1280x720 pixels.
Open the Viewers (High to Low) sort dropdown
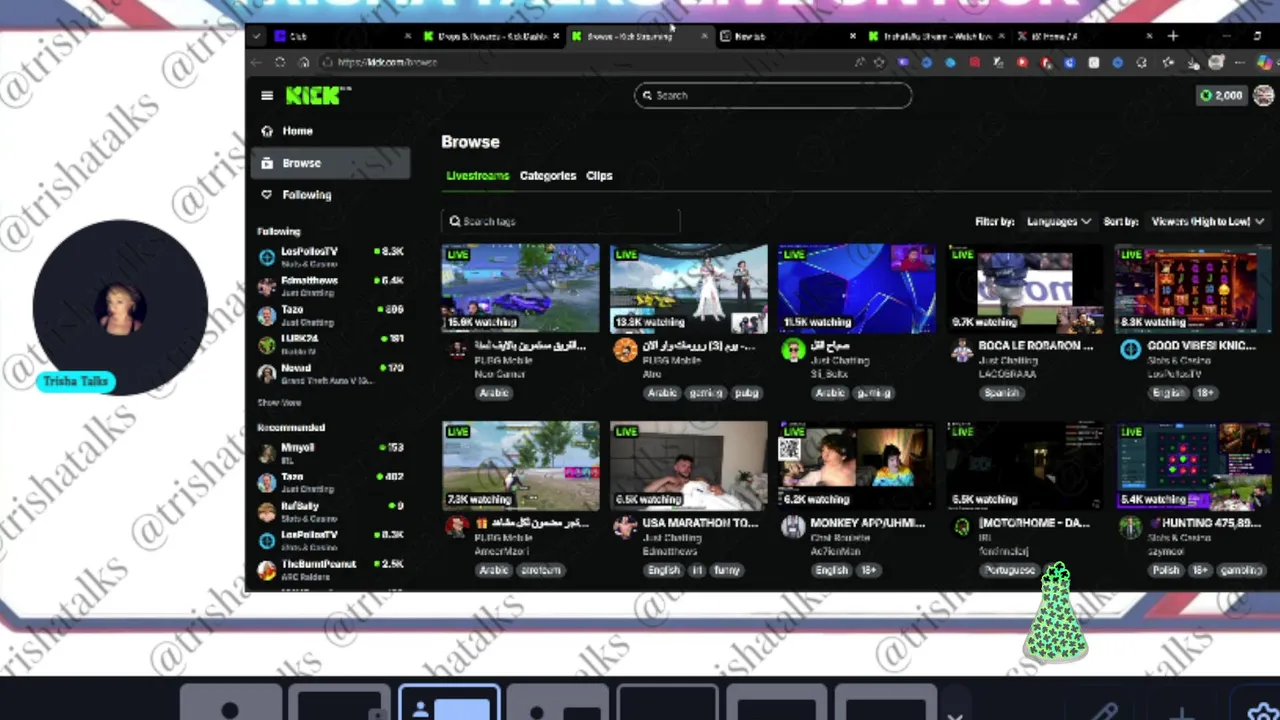(1207, 221)
